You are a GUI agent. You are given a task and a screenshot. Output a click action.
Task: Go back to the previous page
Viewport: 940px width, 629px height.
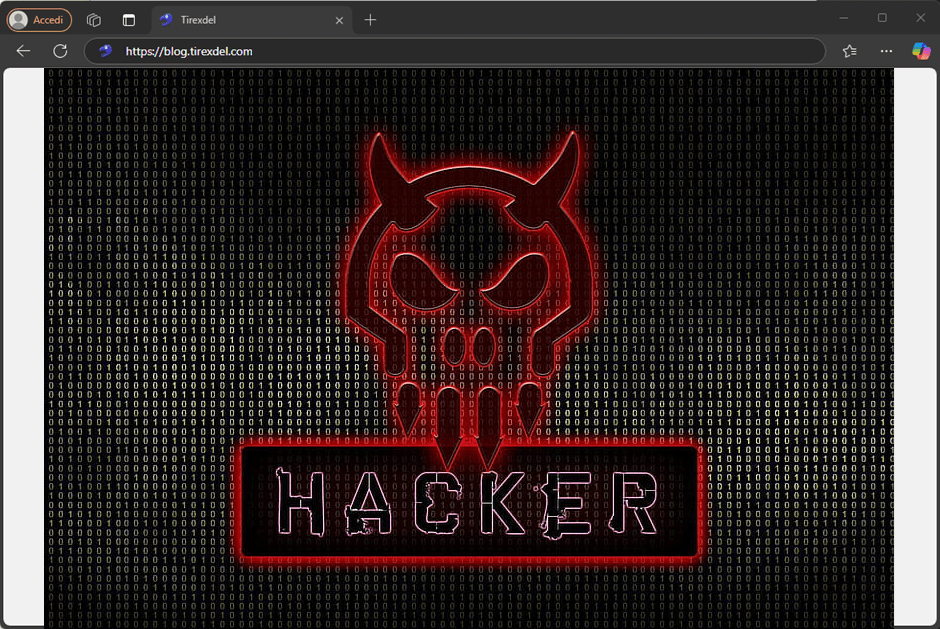coord(24,51)
